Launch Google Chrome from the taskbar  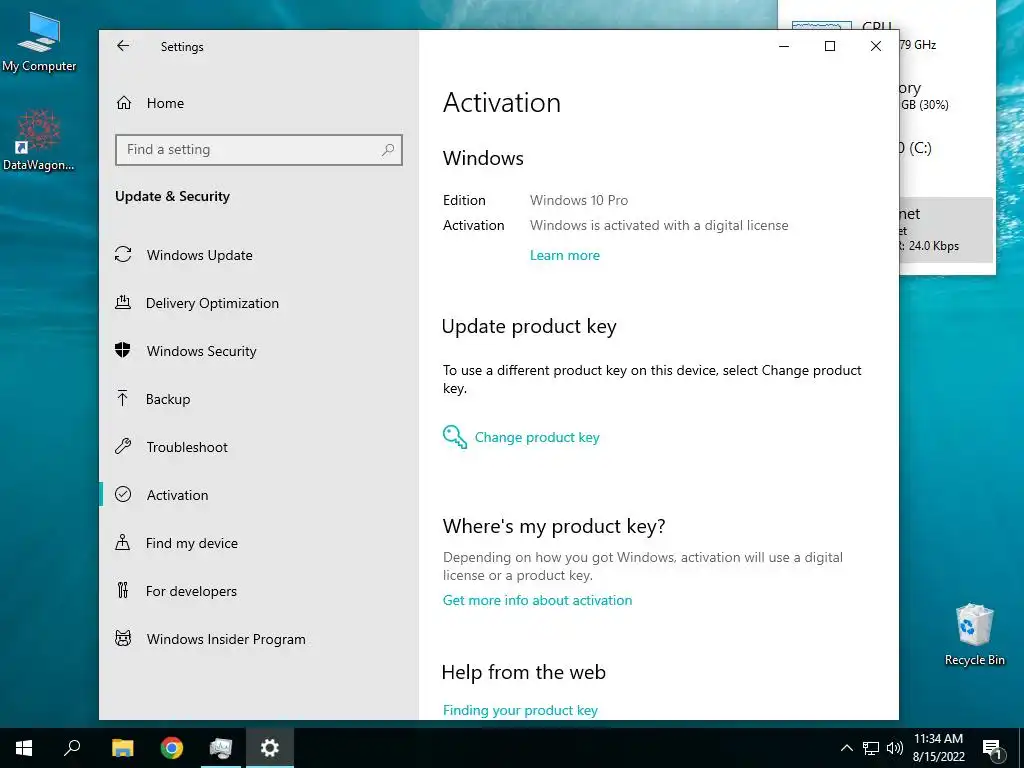172,748
